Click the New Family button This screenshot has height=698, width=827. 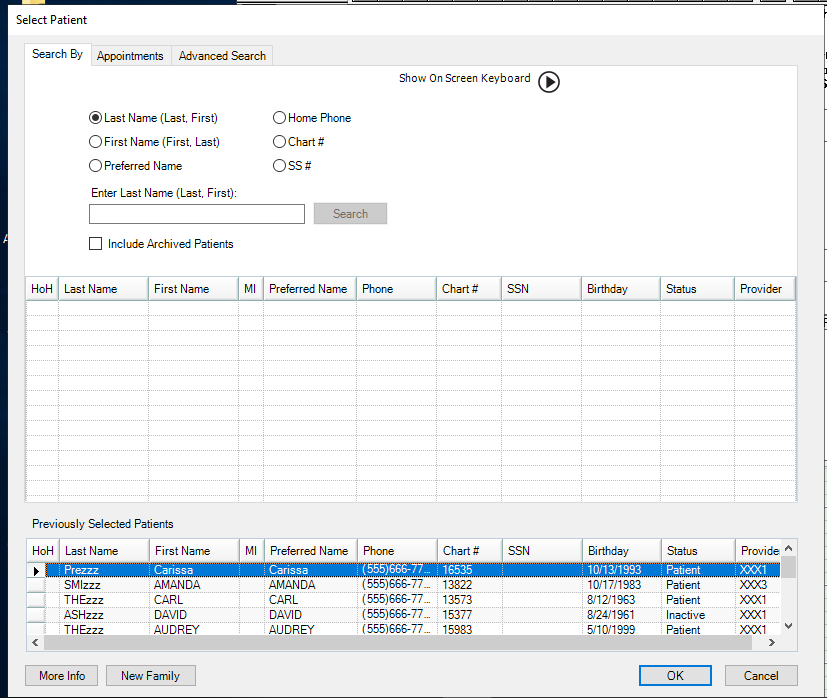pyautogui.click(x=151, y=676)
